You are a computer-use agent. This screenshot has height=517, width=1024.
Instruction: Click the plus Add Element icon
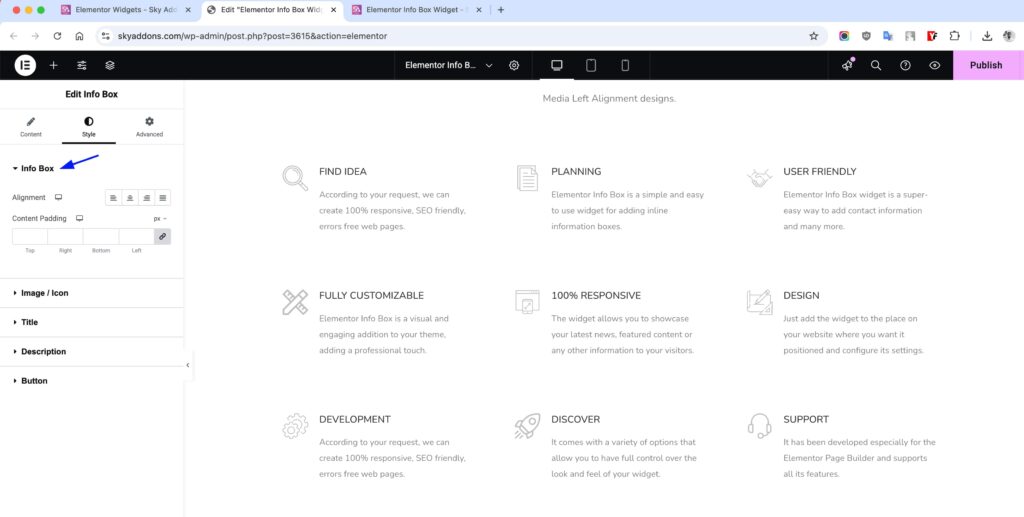coord(54,65)
